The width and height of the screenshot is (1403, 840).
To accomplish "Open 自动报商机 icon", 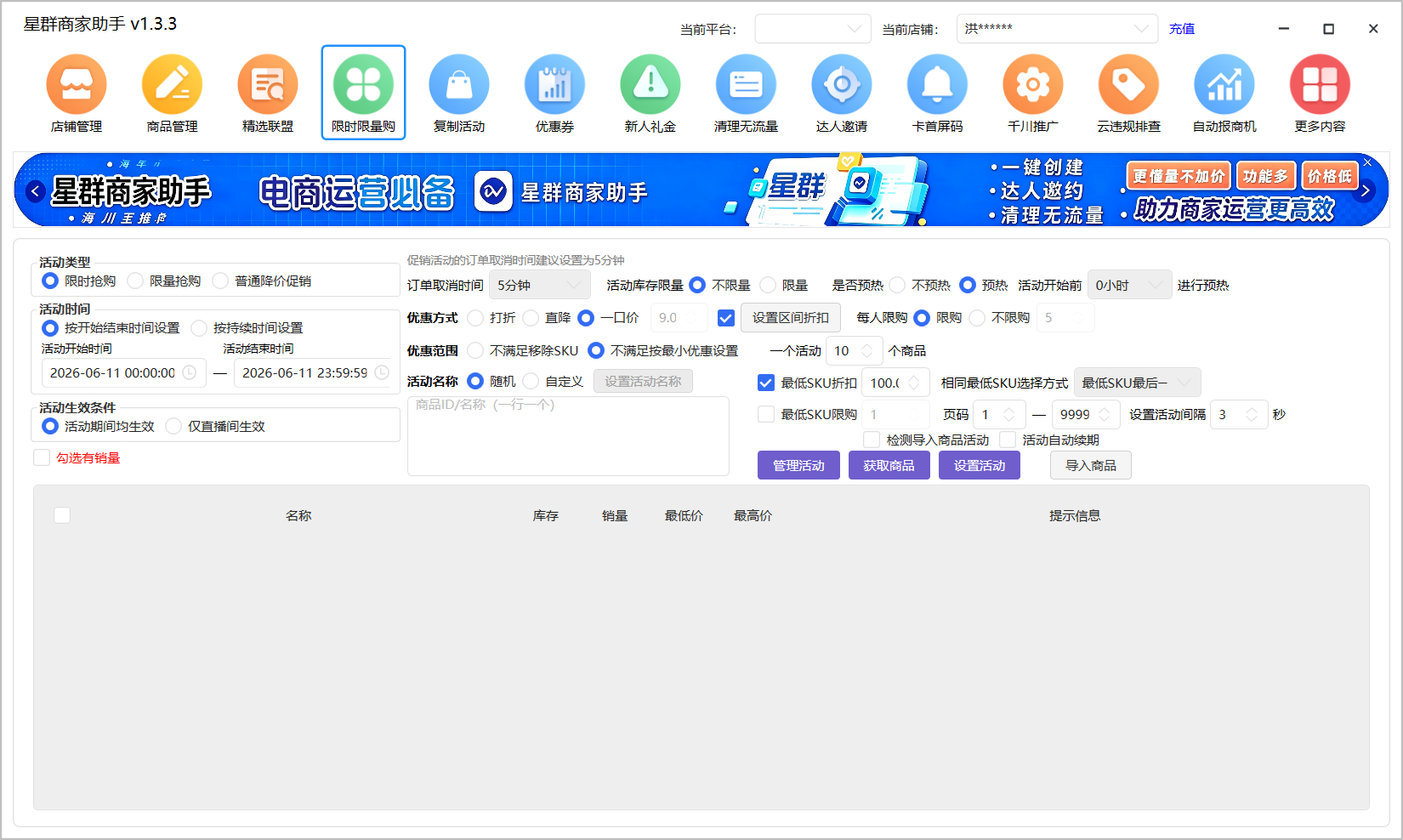I will point(1224,94).
